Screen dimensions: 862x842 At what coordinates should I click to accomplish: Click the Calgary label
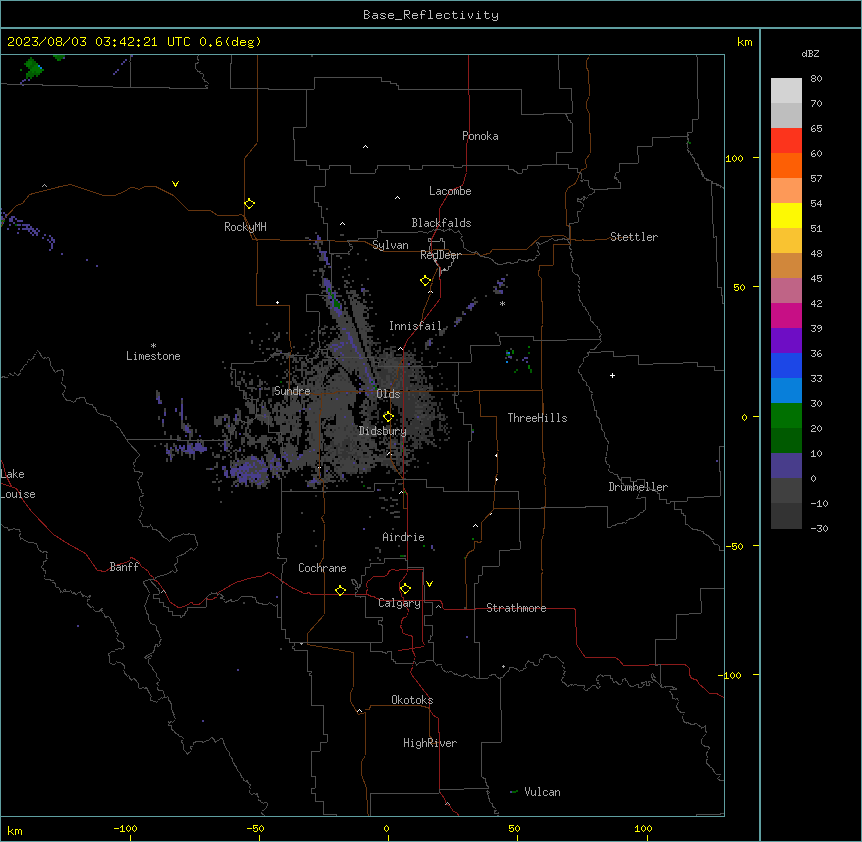point(400,603)
